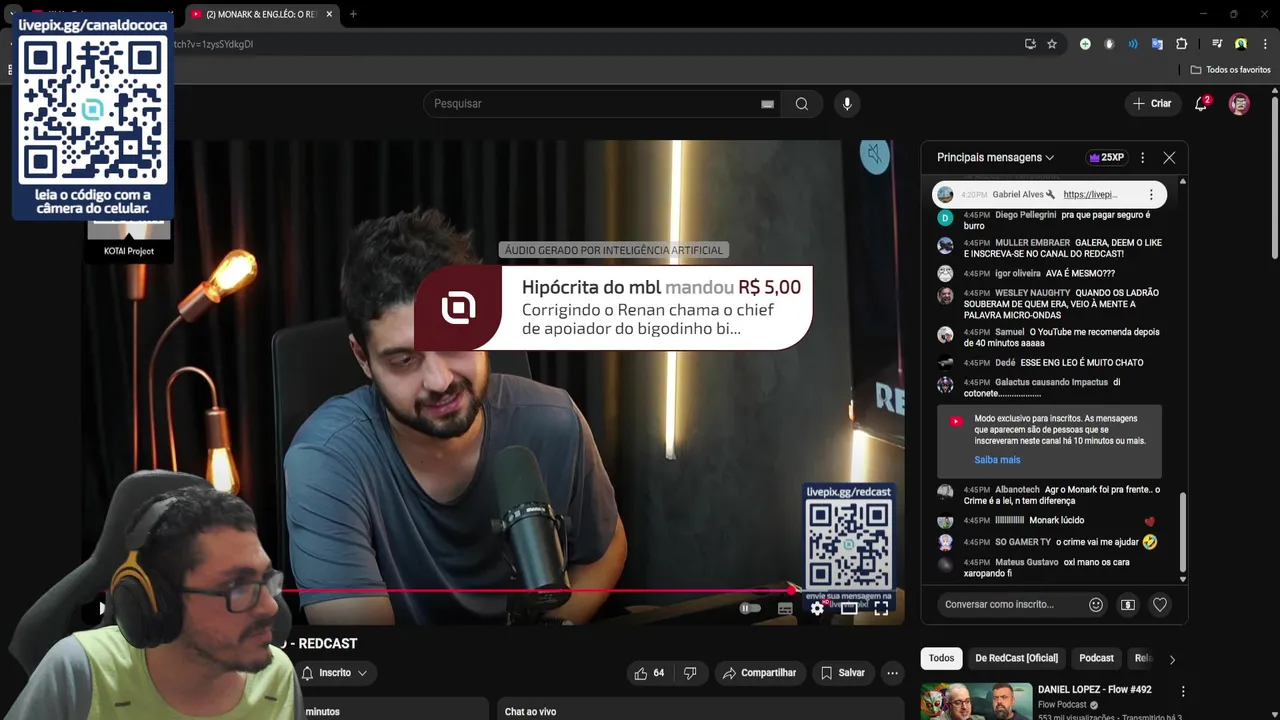
Task: Bookmark this page with star icon
Action: click(x=1052, y=44)
